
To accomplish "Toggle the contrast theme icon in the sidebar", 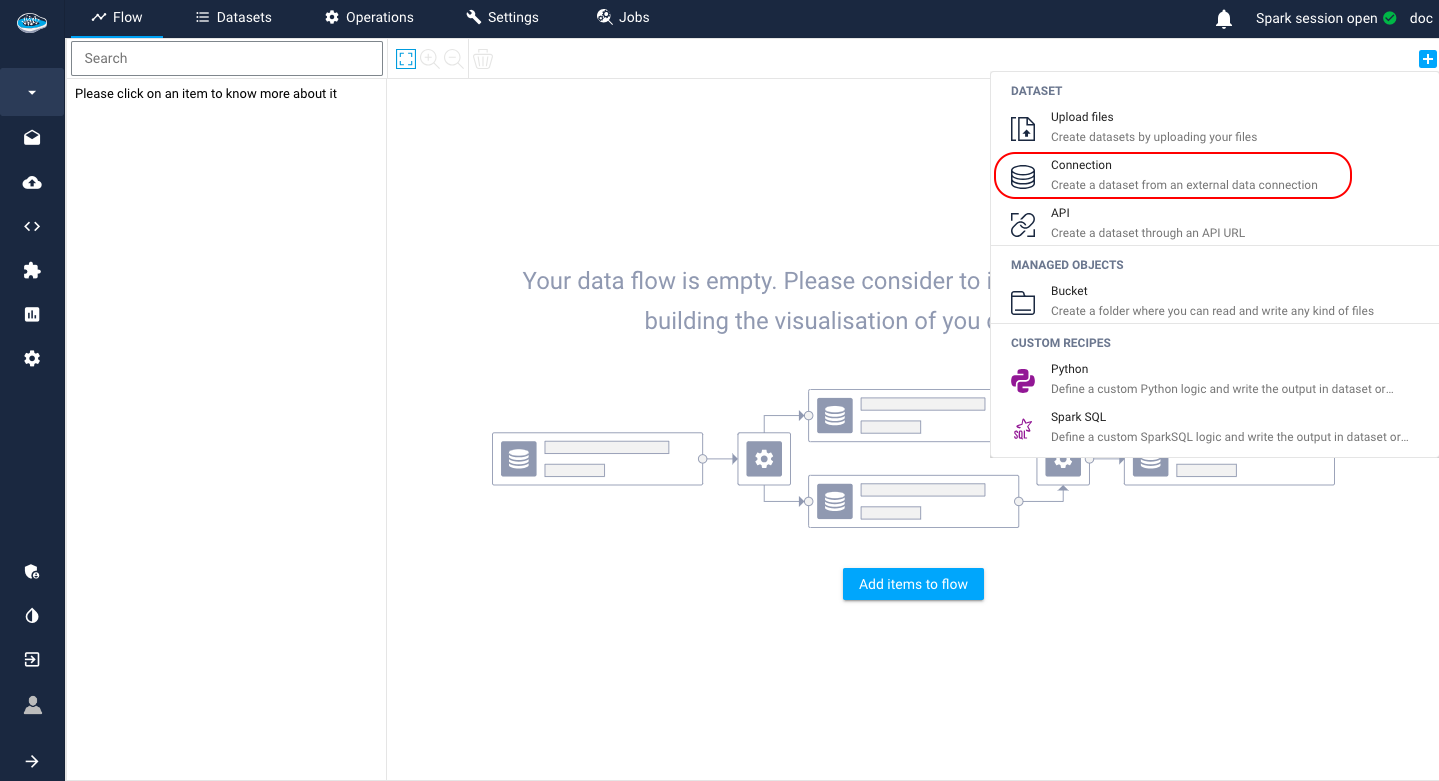I will 32,616.
